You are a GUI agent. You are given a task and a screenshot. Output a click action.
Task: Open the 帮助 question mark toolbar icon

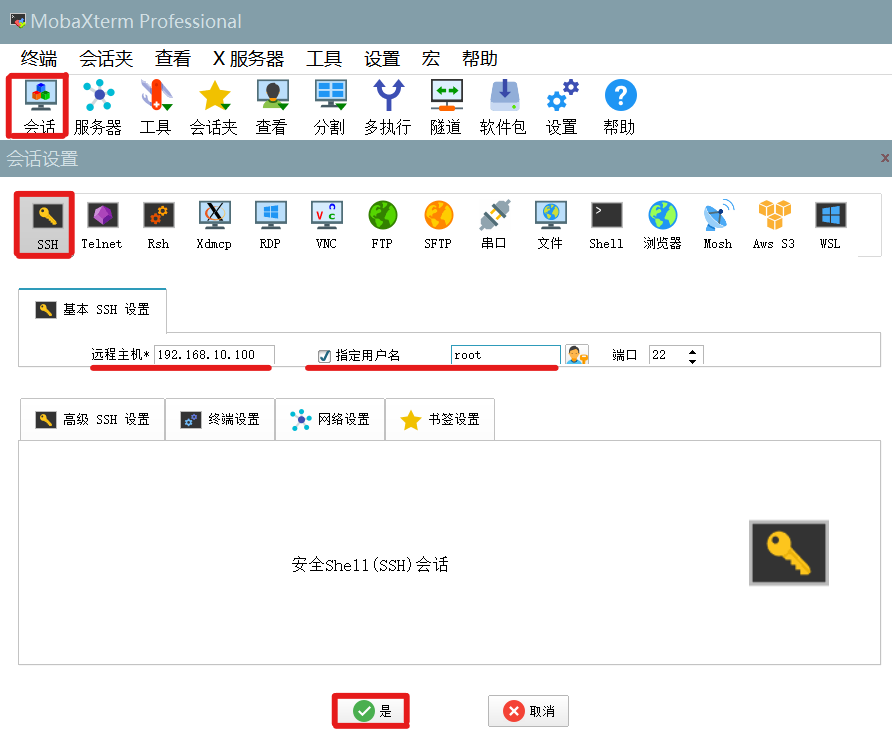620,107
